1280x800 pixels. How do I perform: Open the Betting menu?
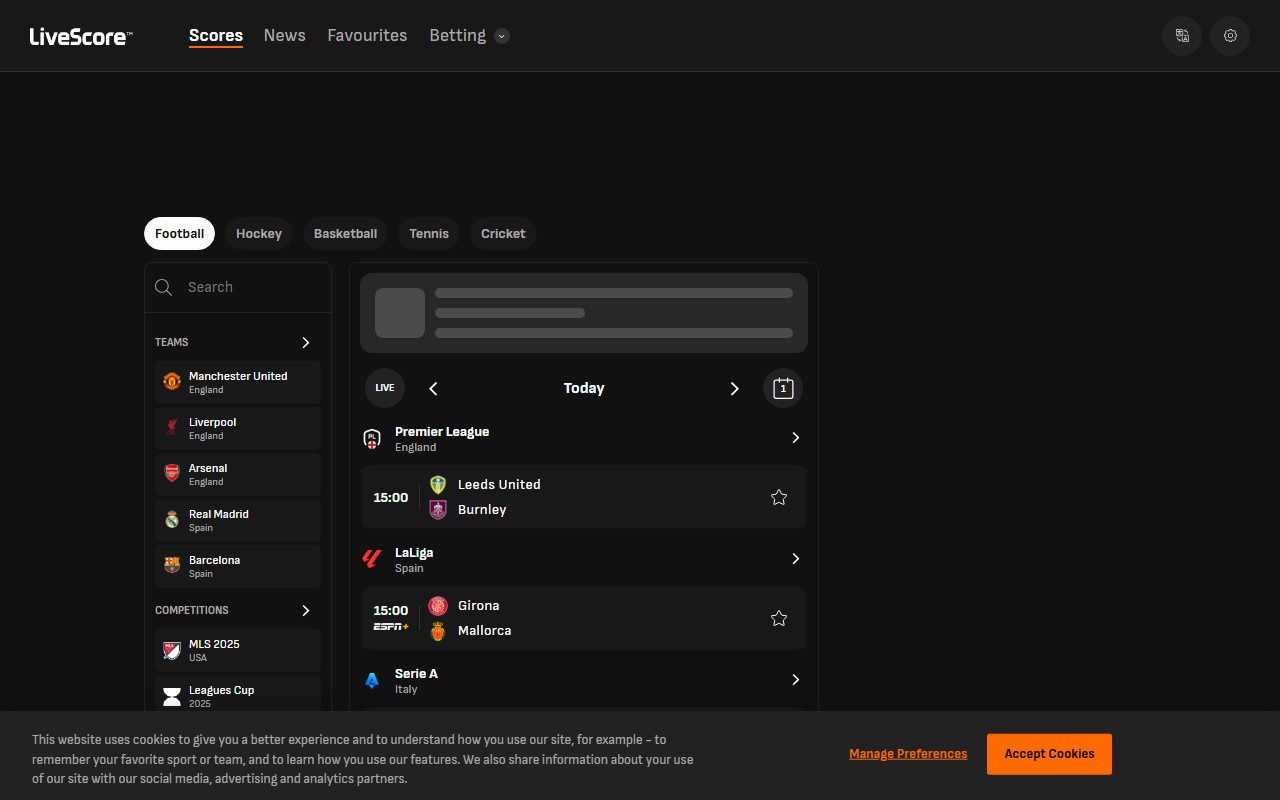458,36
